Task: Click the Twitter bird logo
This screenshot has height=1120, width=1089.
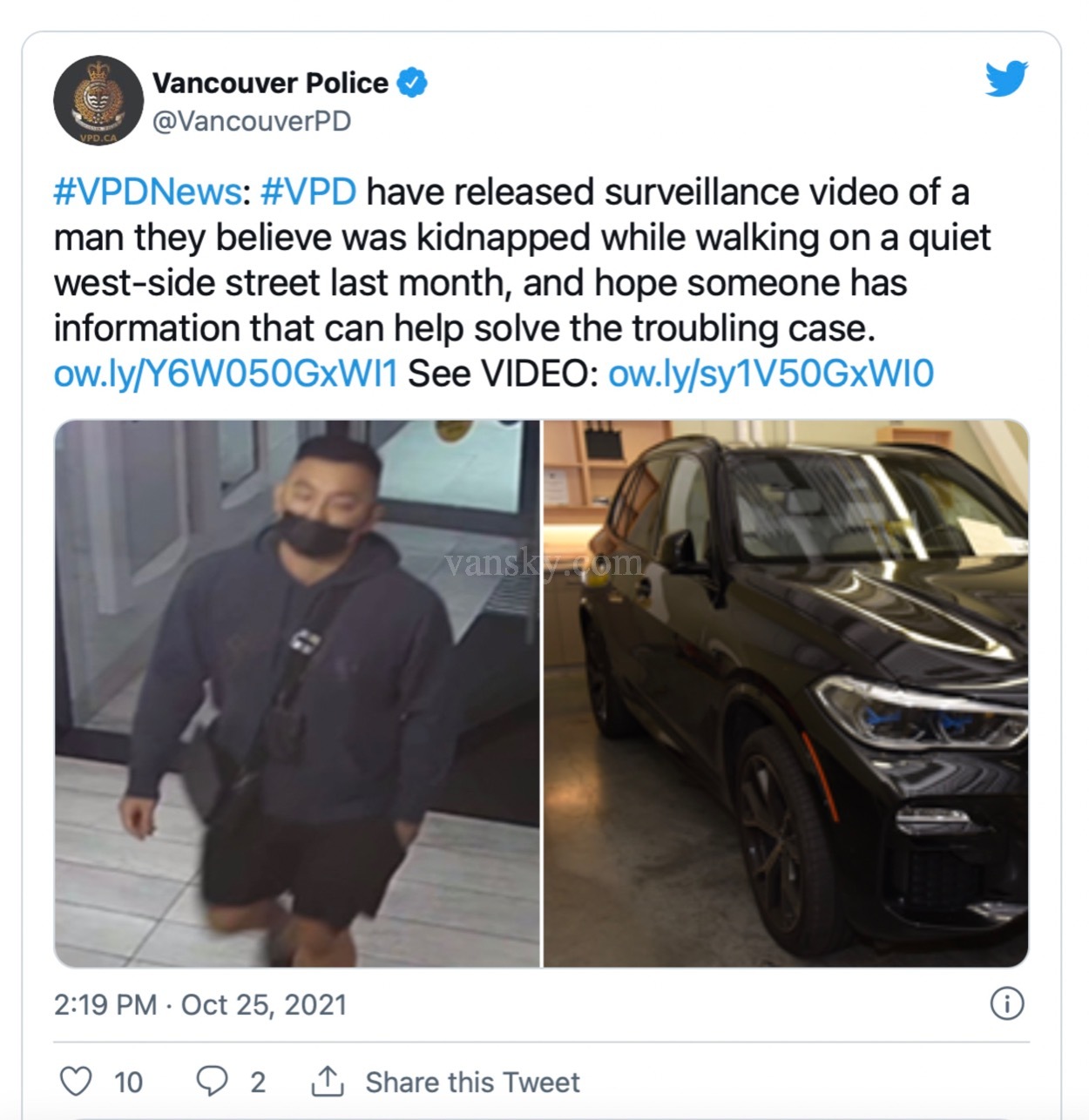Action: tap(1006, 78)
